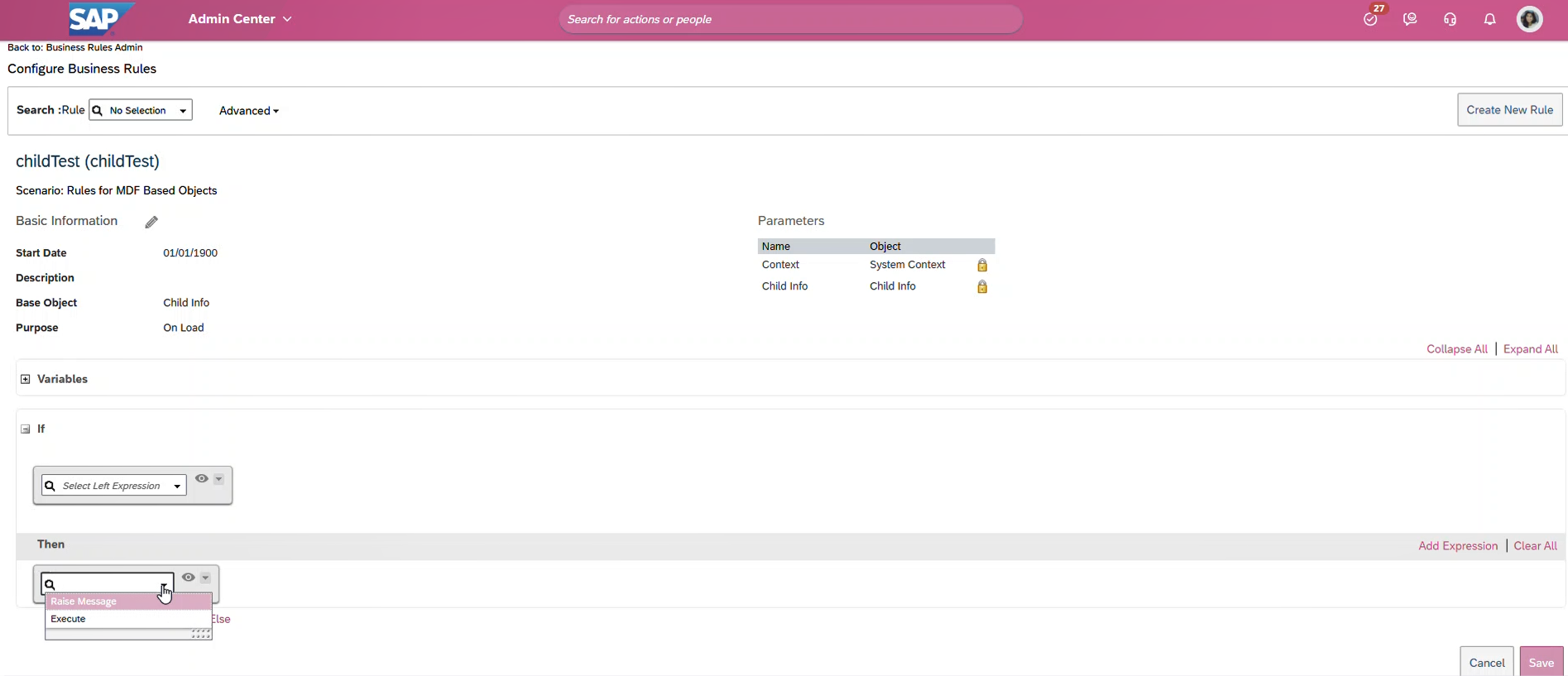Select Execute from the list

(x=128, y=619)
